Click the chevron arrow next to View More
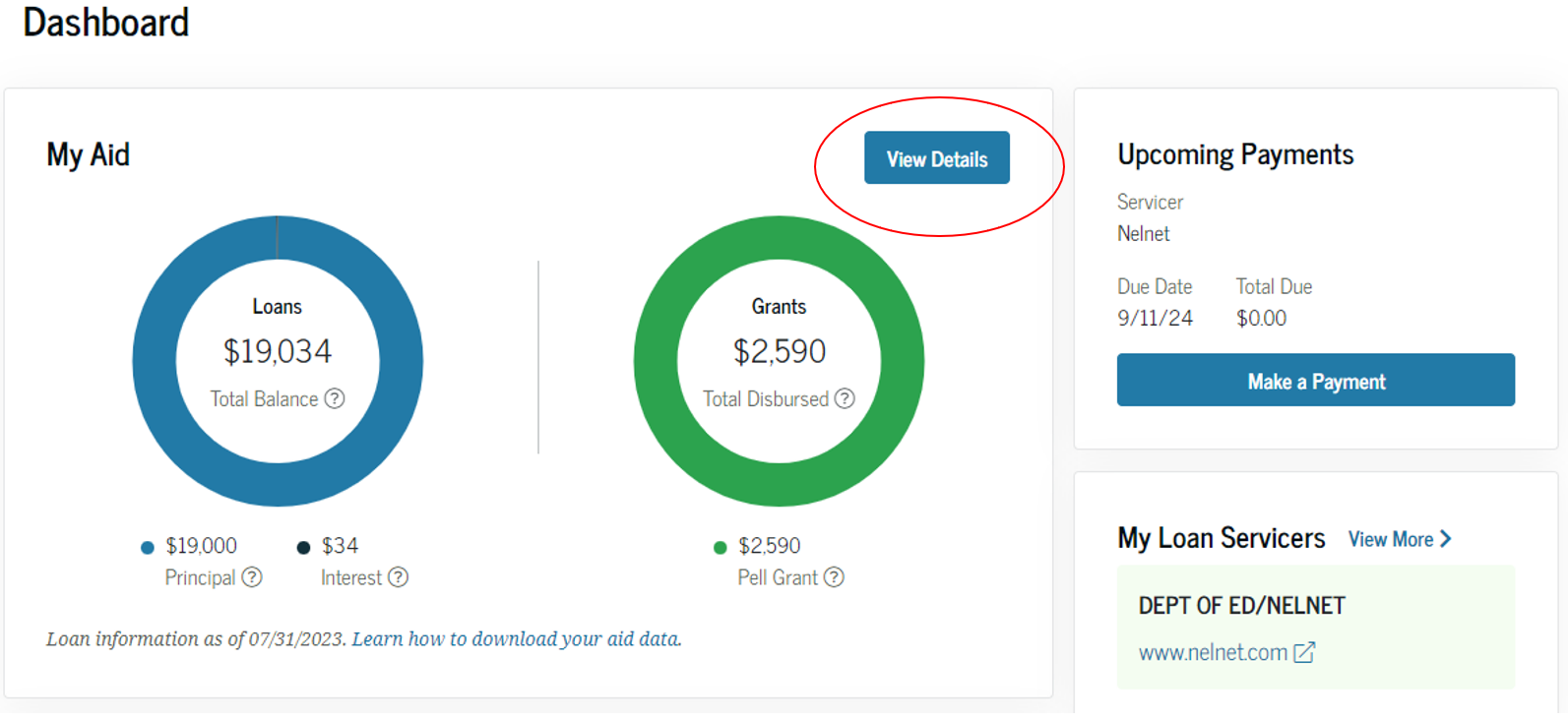1568x721 pixels. tap(1446, 539)
